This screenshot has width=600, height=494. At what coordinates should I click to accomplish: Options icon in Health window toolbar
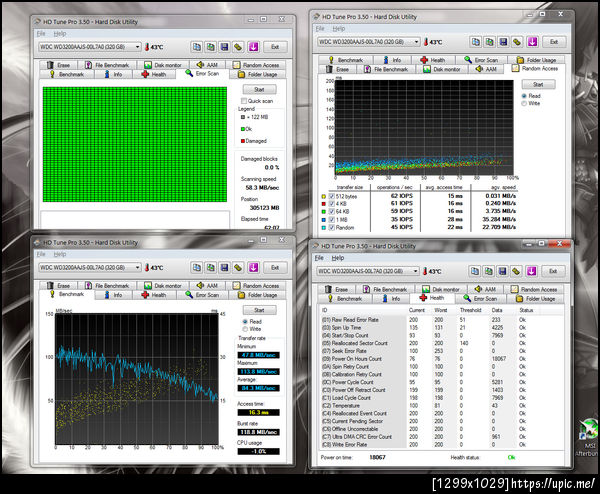pos(516,271)
